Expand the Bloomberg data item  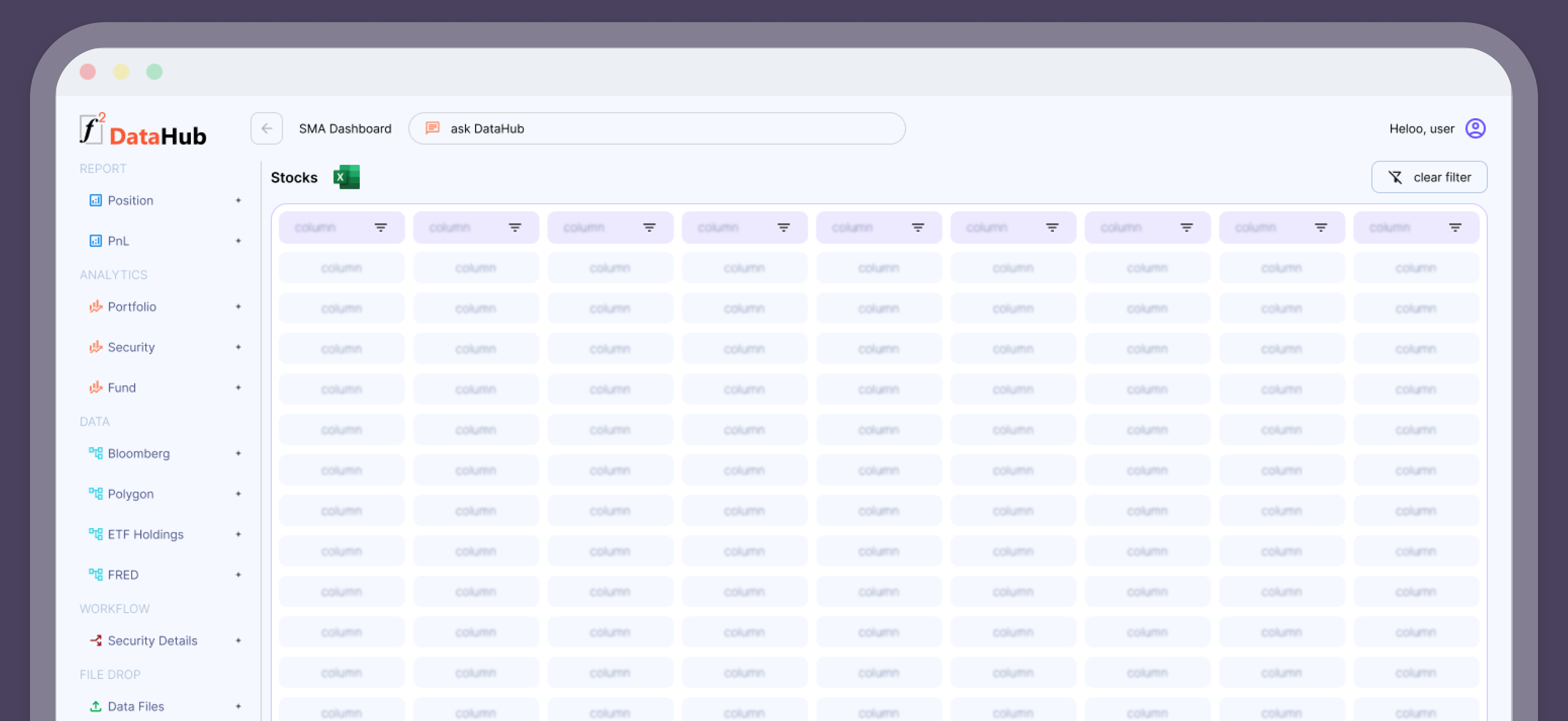238,454
